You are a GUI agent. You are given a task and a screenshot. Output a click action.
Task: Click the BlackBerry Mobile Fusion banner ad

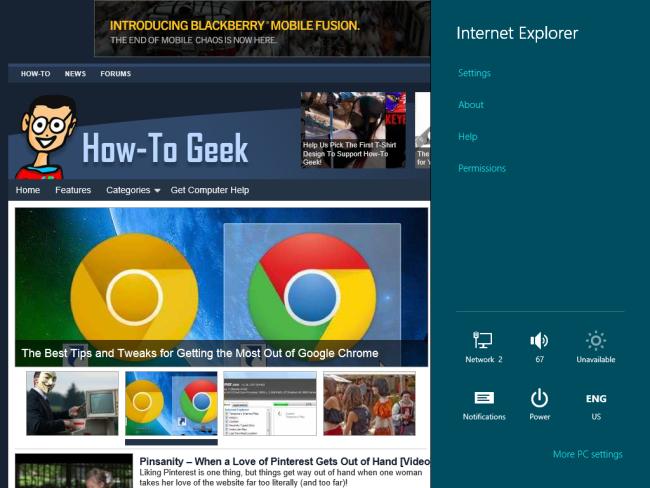click(262, 28)
